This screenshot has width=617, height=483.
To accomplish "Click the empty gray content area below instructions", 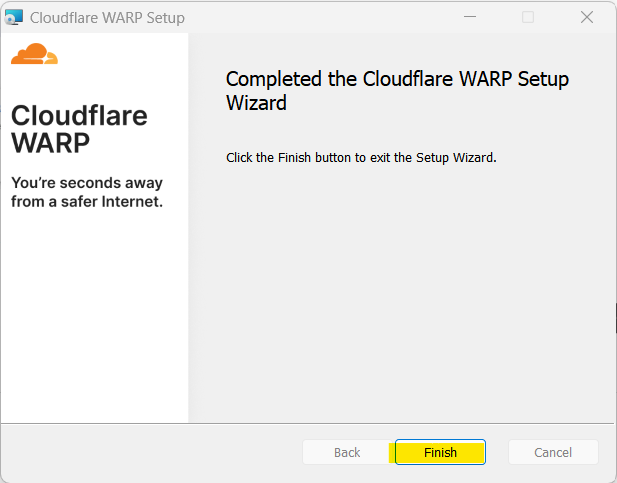I will coord(400,300).
